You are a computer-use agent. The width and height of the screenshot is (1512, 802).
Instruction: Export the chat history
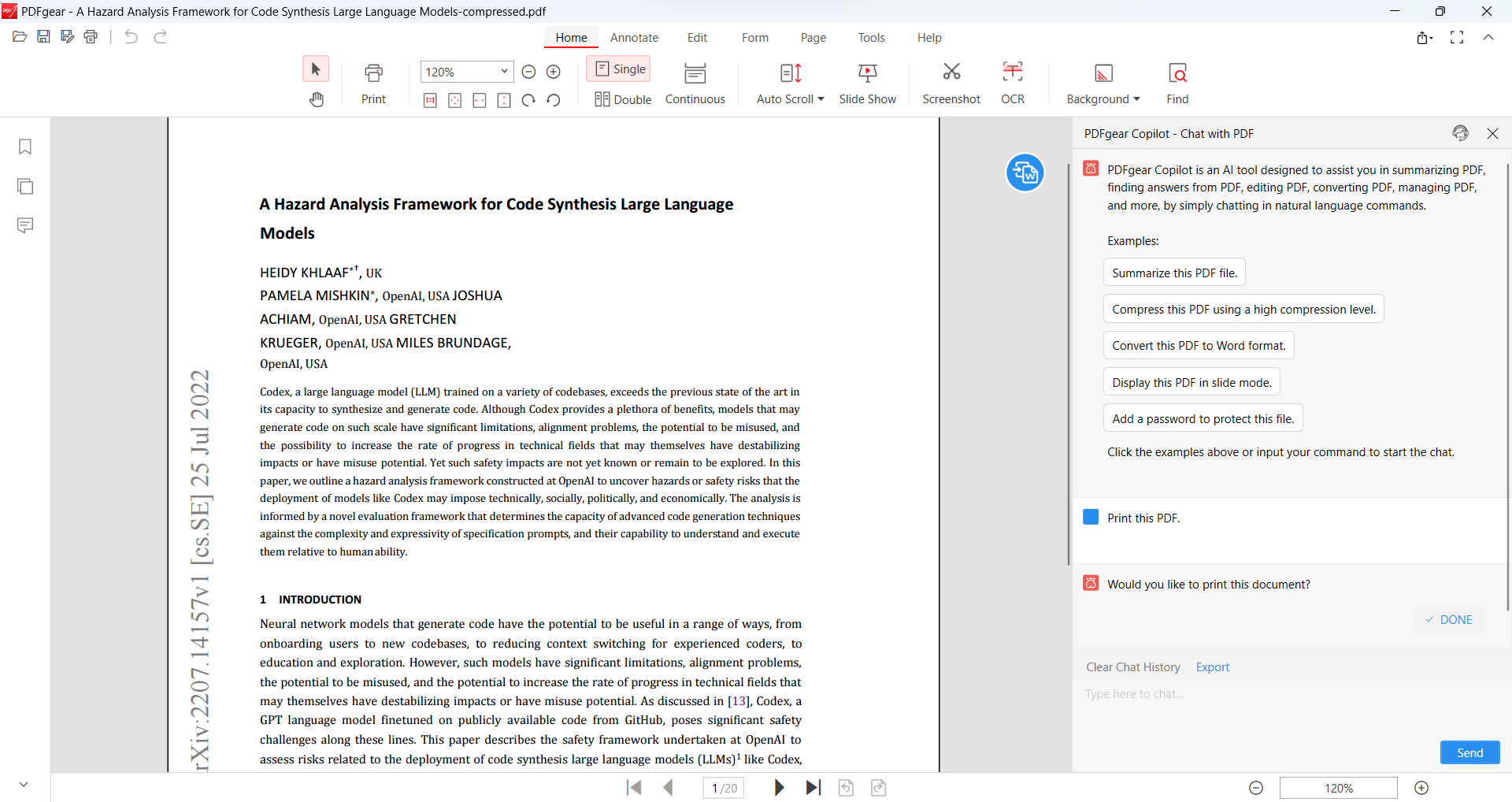tap(1212, 666)
